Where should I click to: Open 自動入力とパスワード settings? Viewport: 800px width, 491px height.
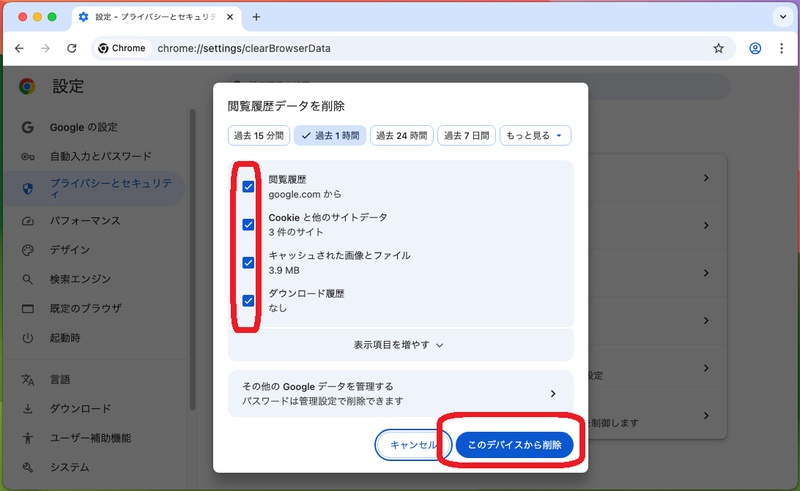pyautogui.click(x=101, y=156)
